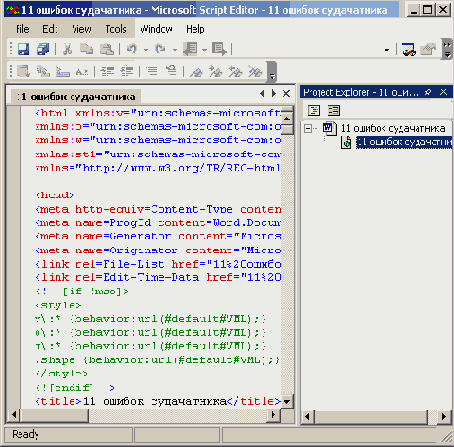Click the Quick Info icon
This screenshot has width=454, height=447.
[x=63, y=71]
